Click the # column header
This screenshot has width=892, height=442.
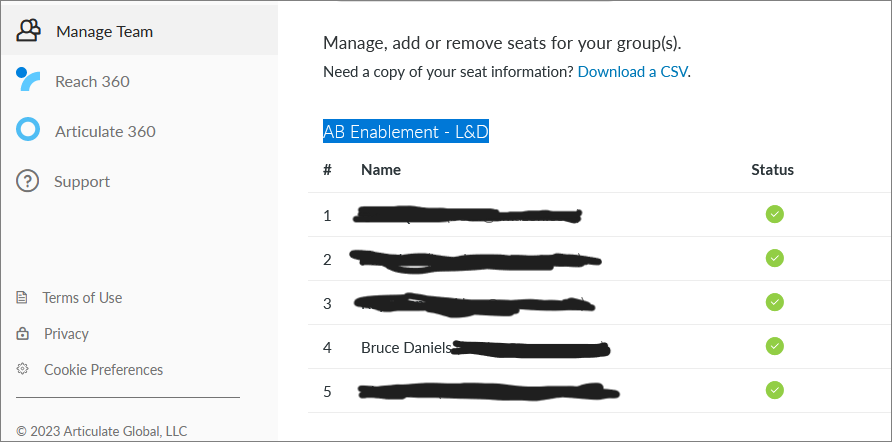click(x=327, y=170)
